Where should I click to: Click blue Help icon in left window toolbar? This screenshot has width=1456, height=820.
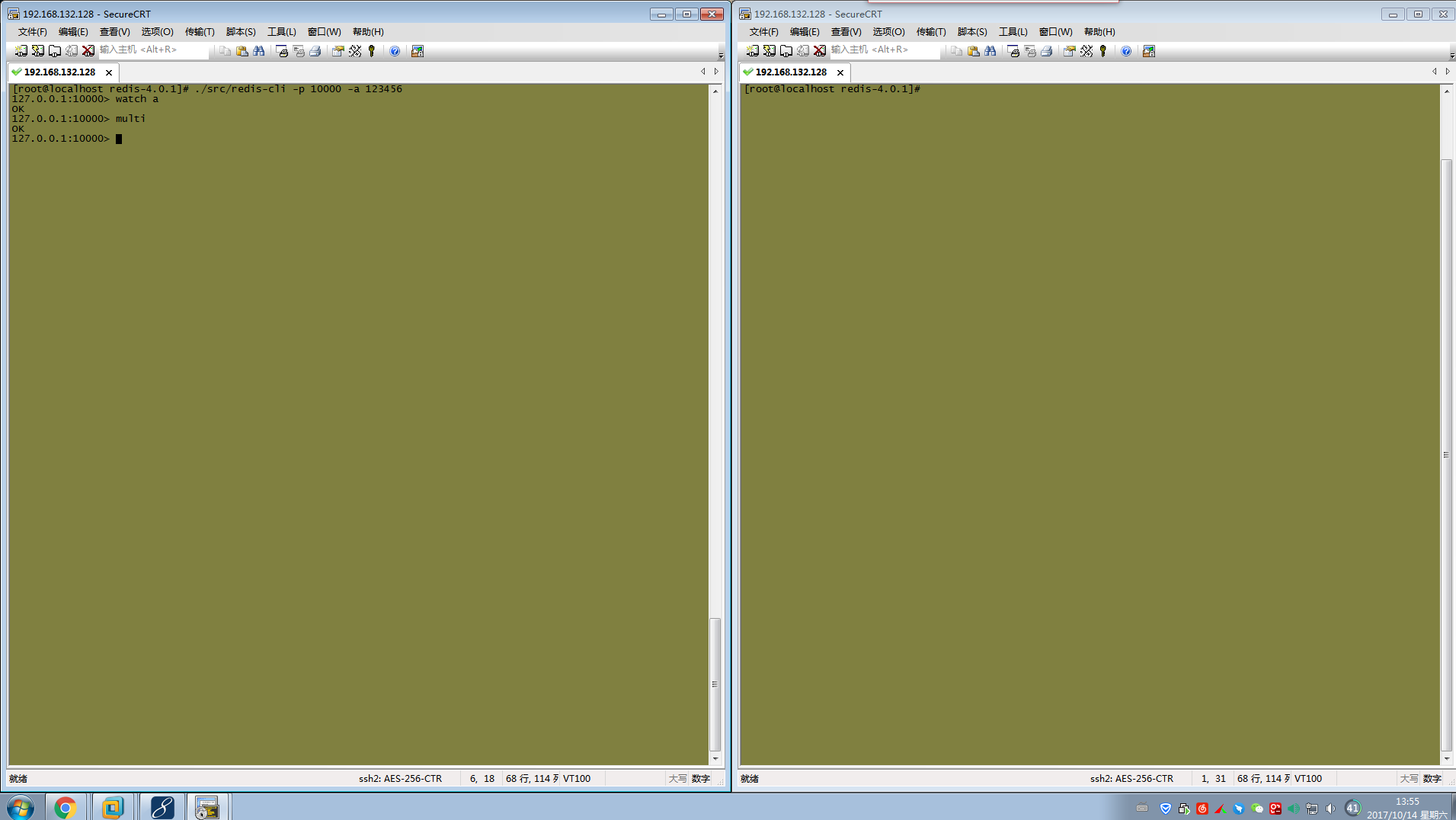click(x=395, y=51)
